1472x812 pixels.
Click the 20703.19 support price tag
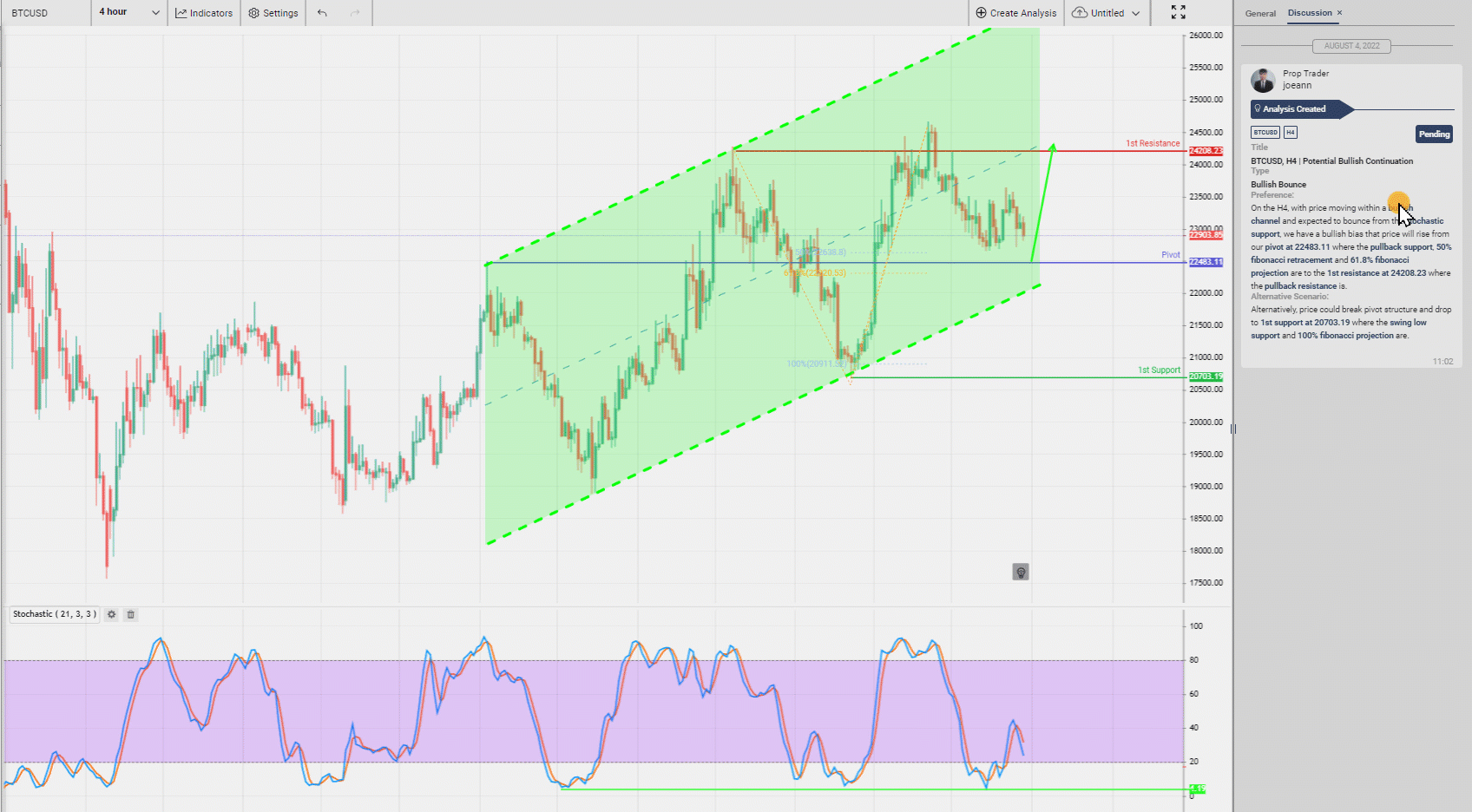coord(1206,377)
